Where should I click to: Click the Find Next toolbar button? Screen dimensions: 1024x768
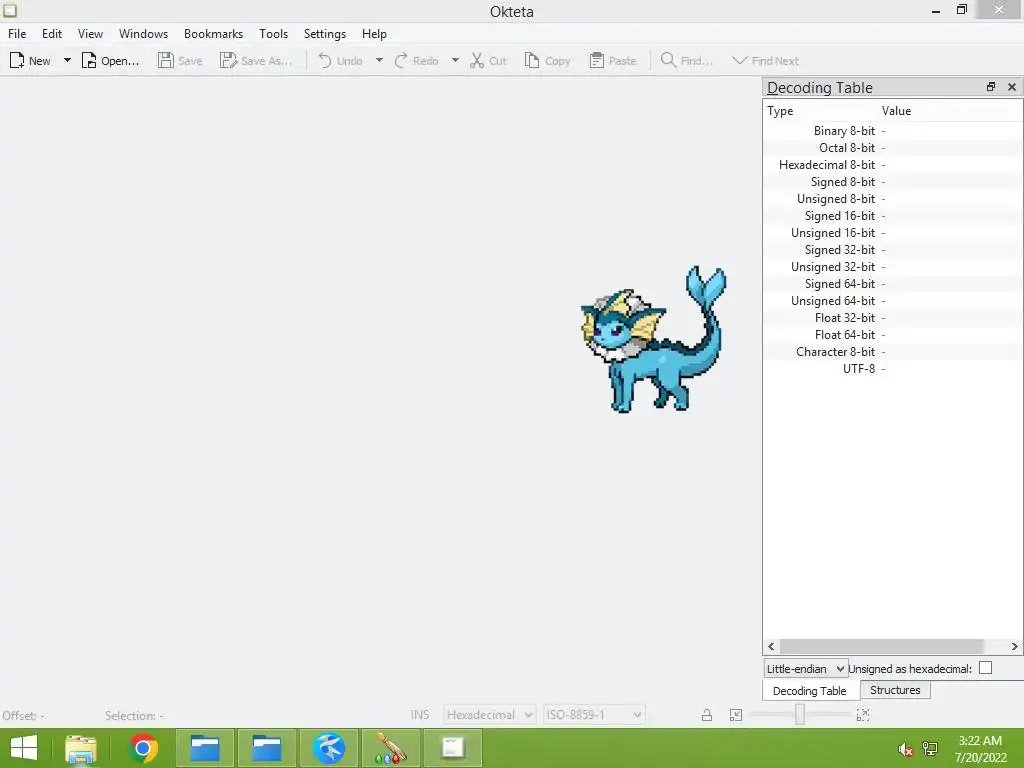click(765, 61)
